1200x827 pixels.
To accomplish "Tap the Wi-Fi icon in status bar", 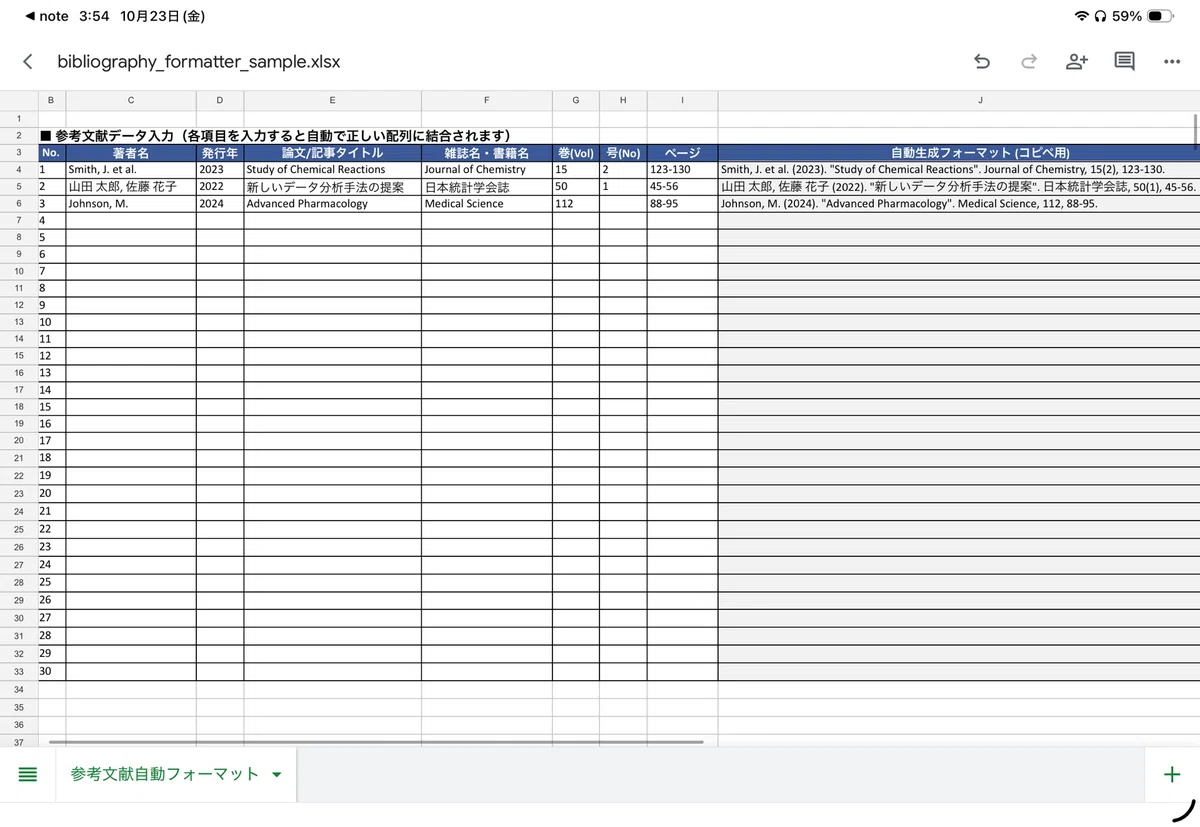I will point(1081,16).
